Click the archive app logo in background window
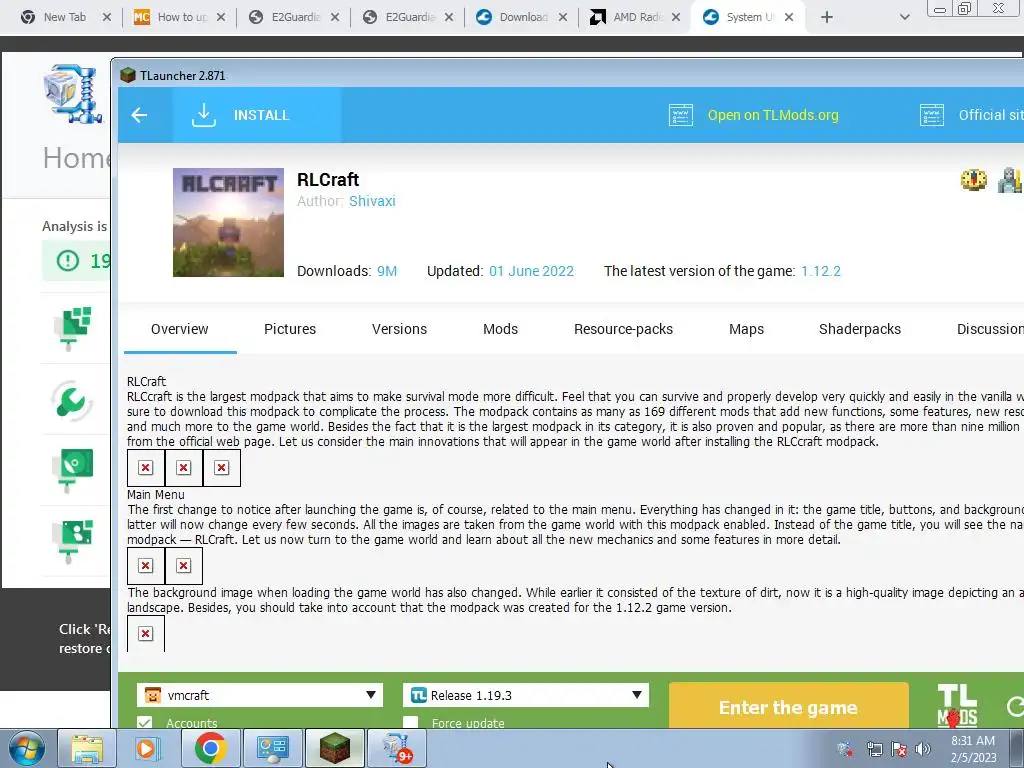This screenshot has width=1024, height=768. tap(72, 94)
